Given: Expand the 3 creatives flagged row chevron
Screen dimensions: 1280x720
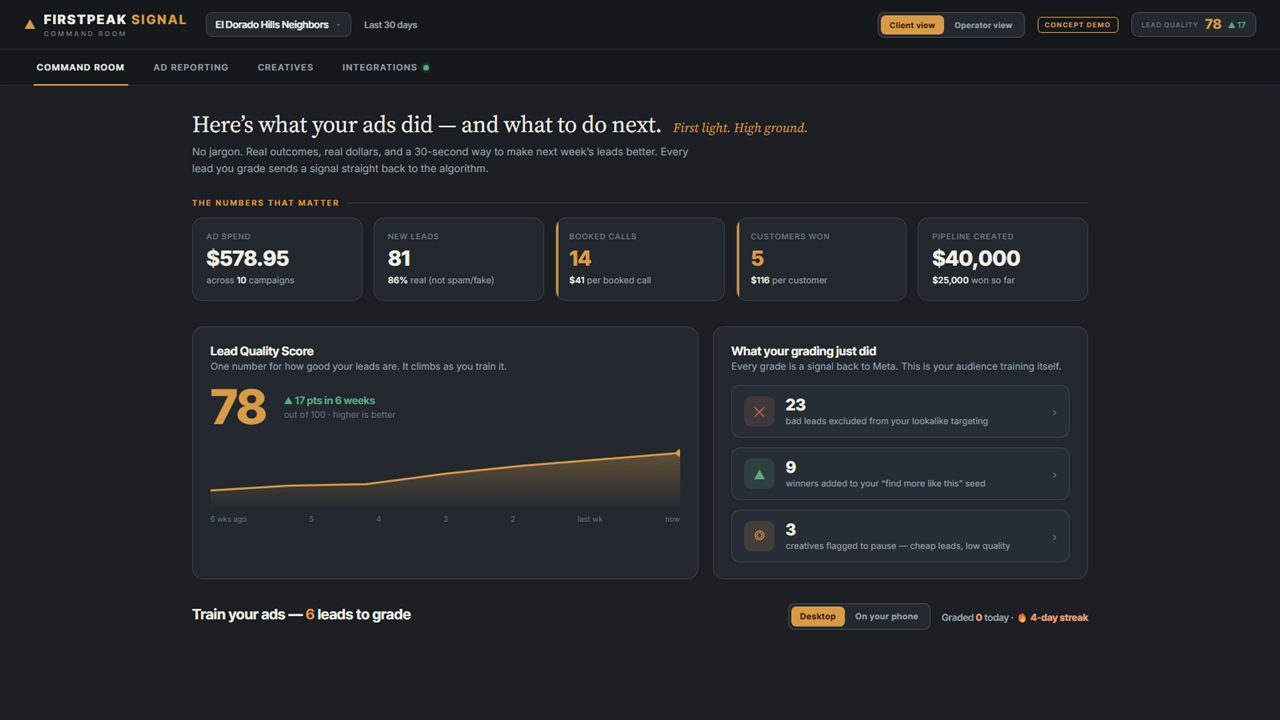Looking at the screenshot, I should point(1054,537).
